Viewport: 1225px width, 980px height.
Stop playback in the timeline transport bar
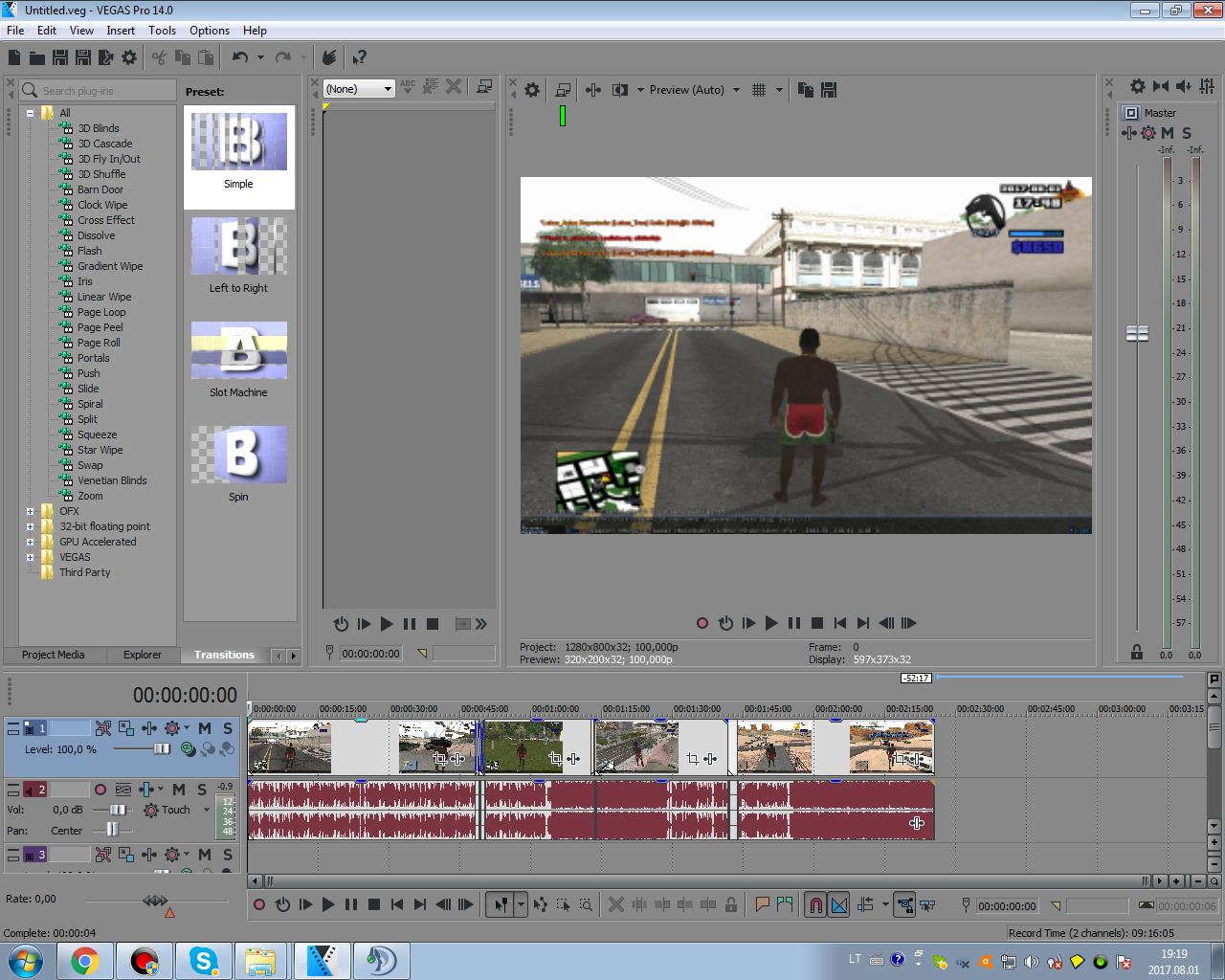coord(374,904)
